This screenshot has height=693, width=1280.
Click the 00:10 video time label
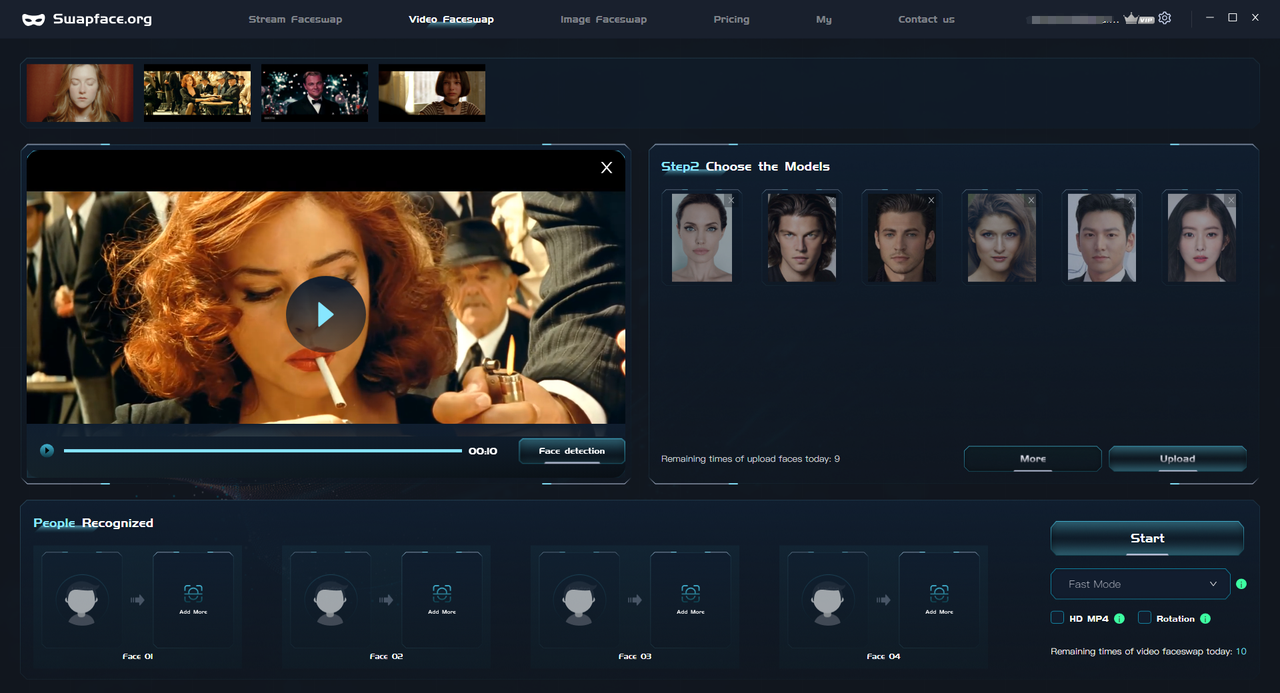(x=483, y=451)
